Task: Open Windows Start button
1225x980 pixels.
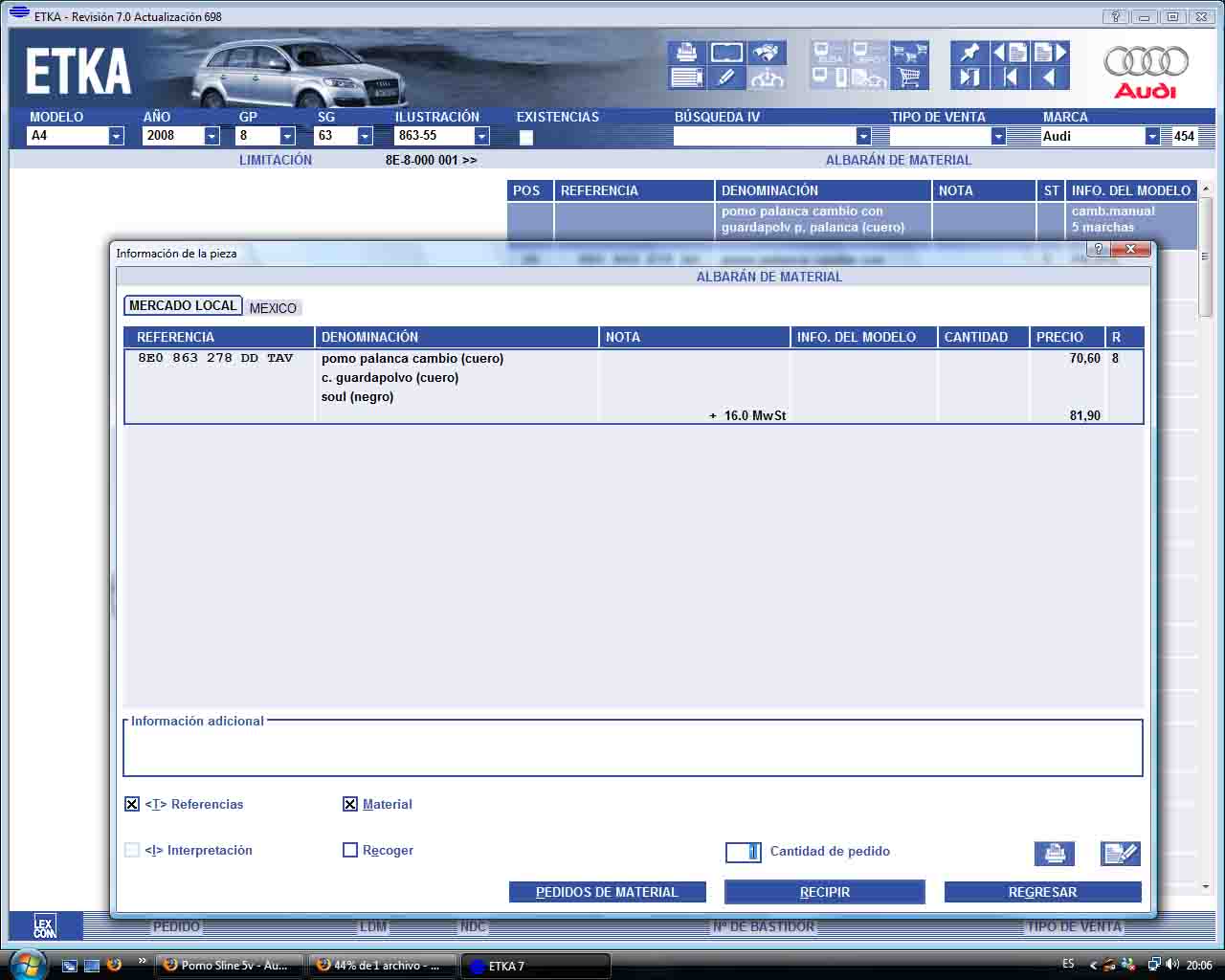Action: (26, 964)
